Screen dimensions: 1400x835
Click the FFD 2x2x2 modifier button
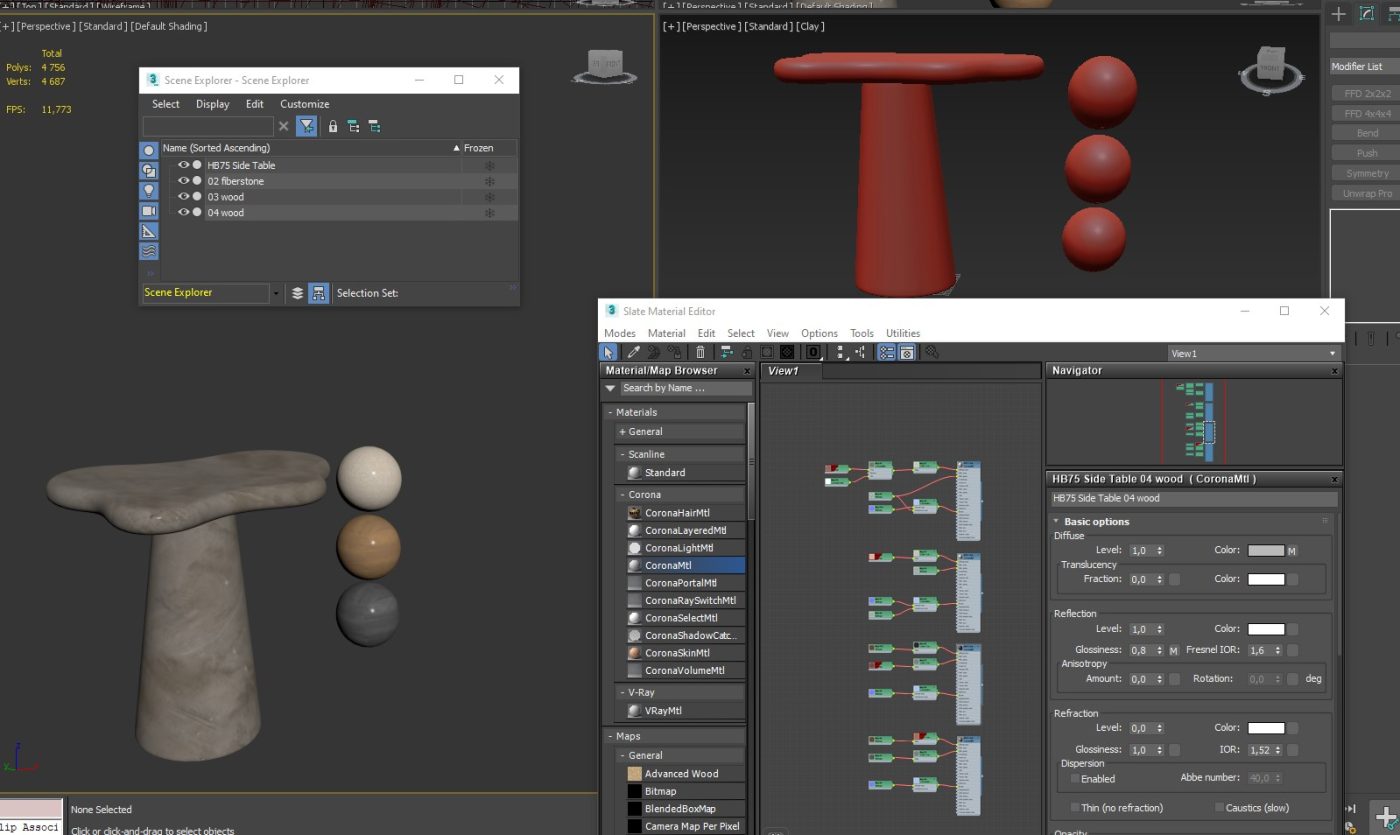coord(1367,93)
